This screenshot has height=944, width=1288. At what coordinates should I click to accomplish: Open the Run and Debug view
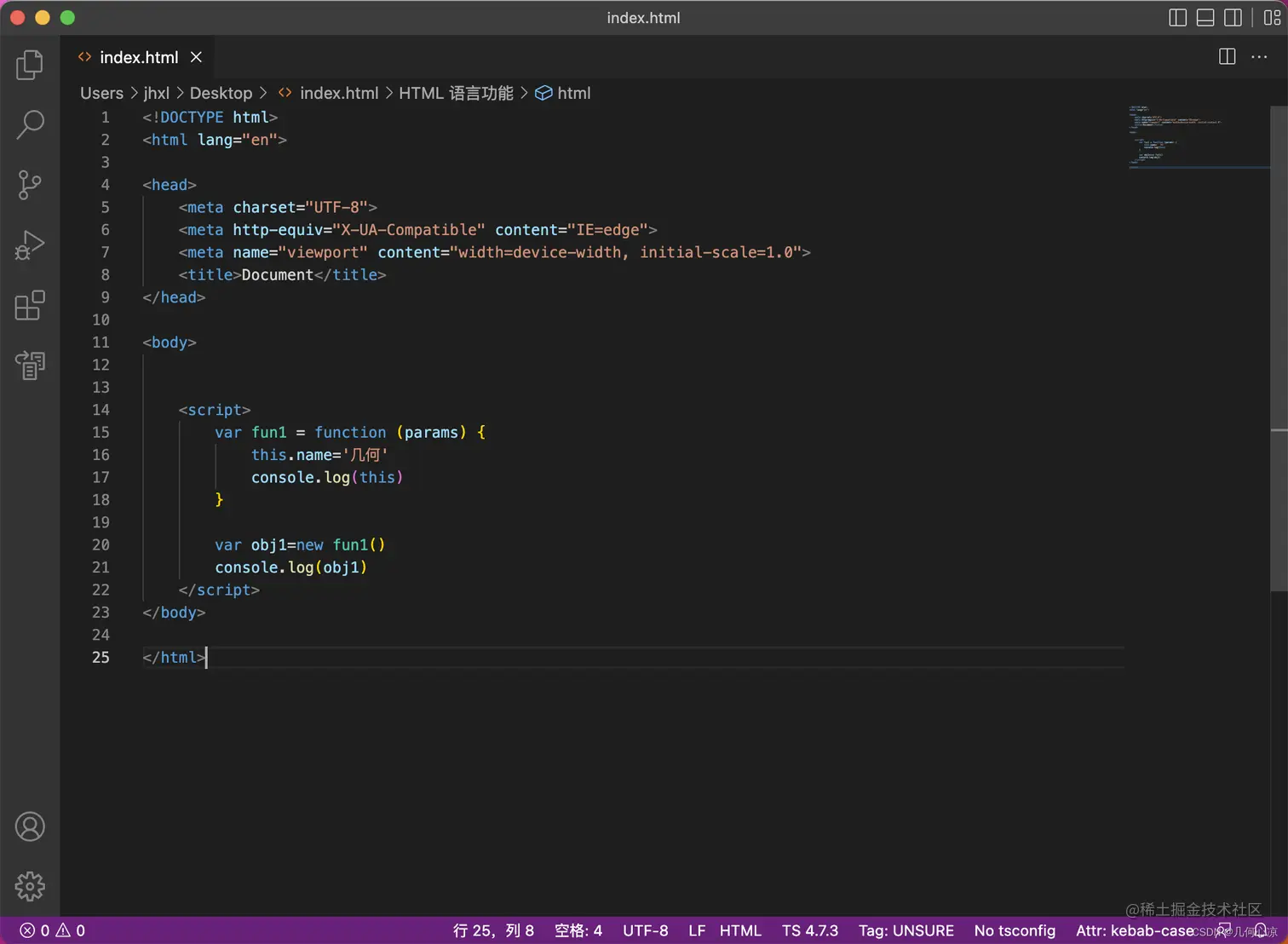tap(30, 245)
